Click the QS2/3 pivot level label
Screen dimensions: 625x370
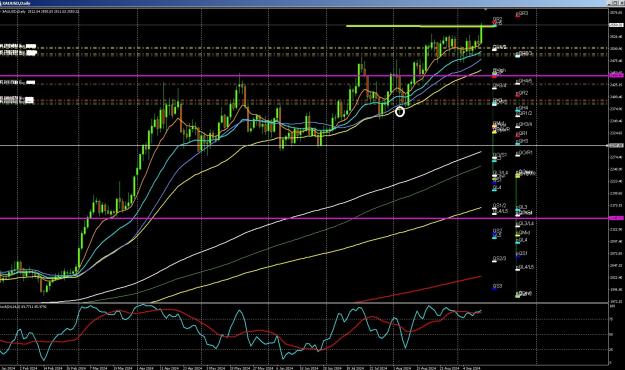coord(499,259)
